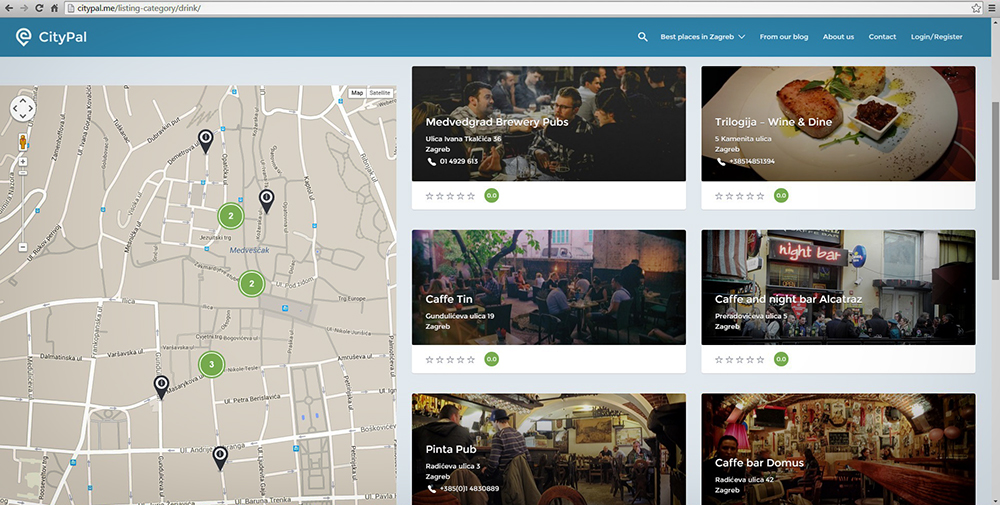Select the Street View pegman icon

(22, 142)
